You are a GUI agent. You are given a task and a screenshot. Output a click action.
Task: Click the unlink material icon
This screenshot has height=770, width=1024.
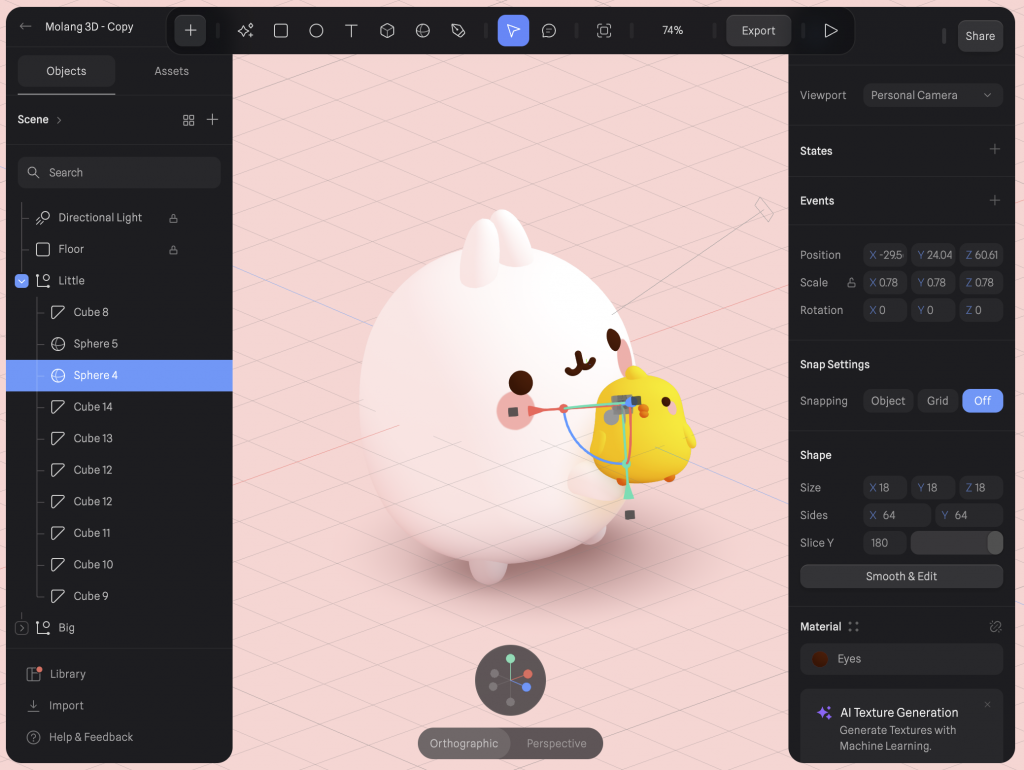coord(995,626)
